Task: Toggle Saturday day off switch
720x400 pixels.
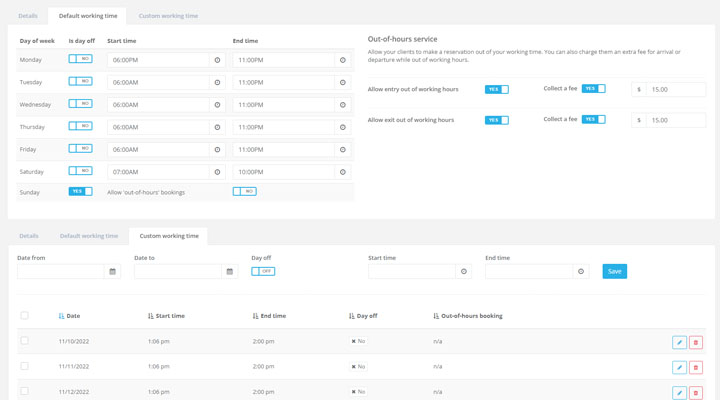Action: point(80,171)
